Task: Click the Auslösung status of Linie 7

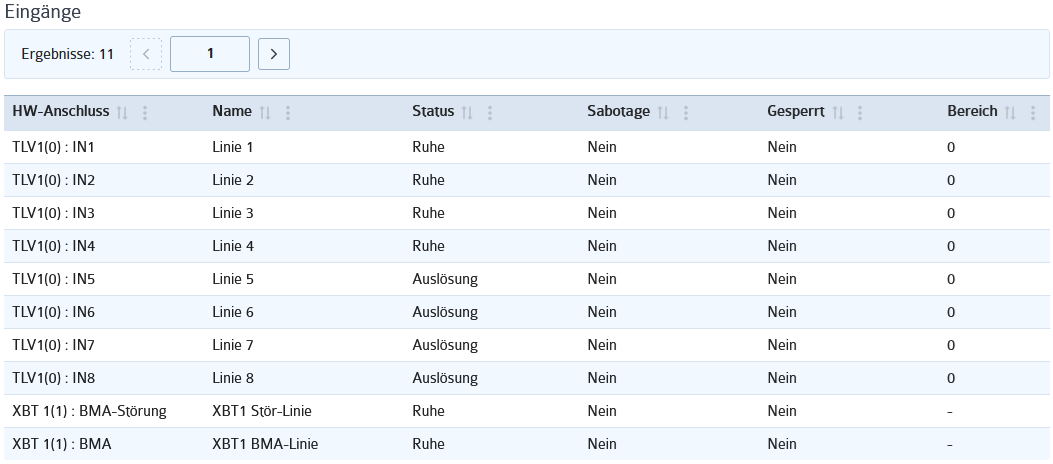Action: tap(445, 344)
